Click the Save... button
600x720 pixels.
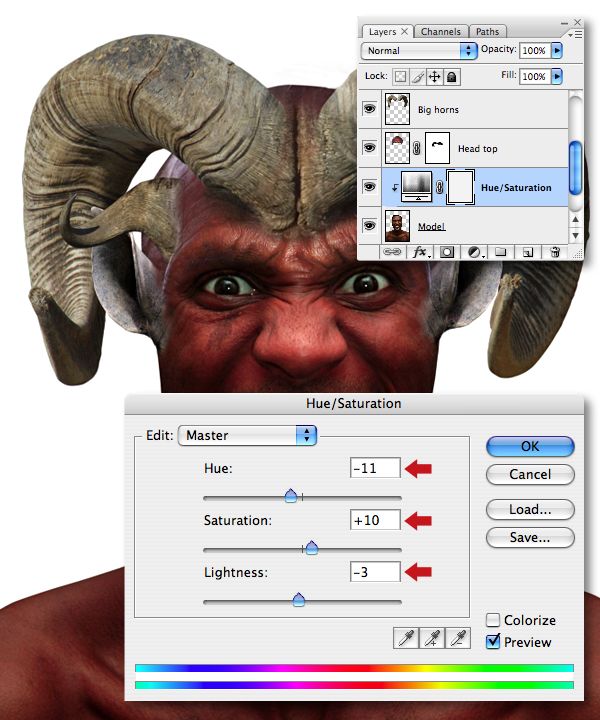(x=530, y=537)
